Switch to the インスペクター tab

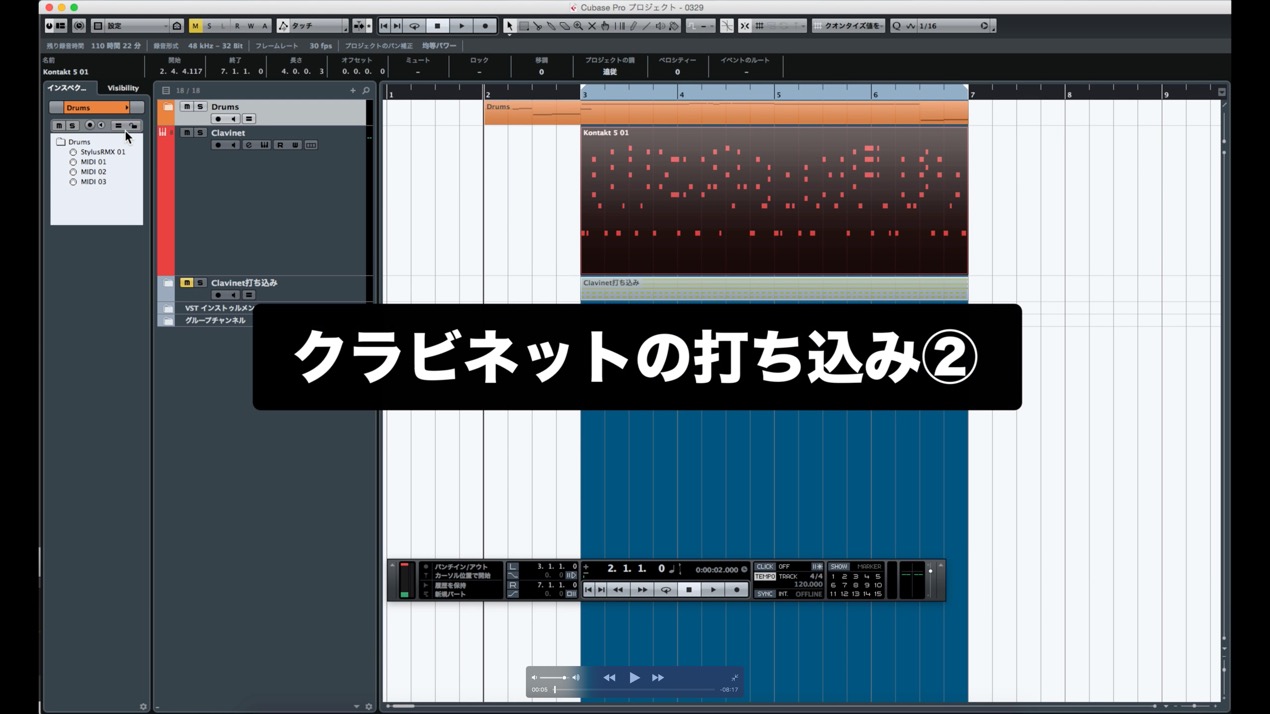pos(68,88)
